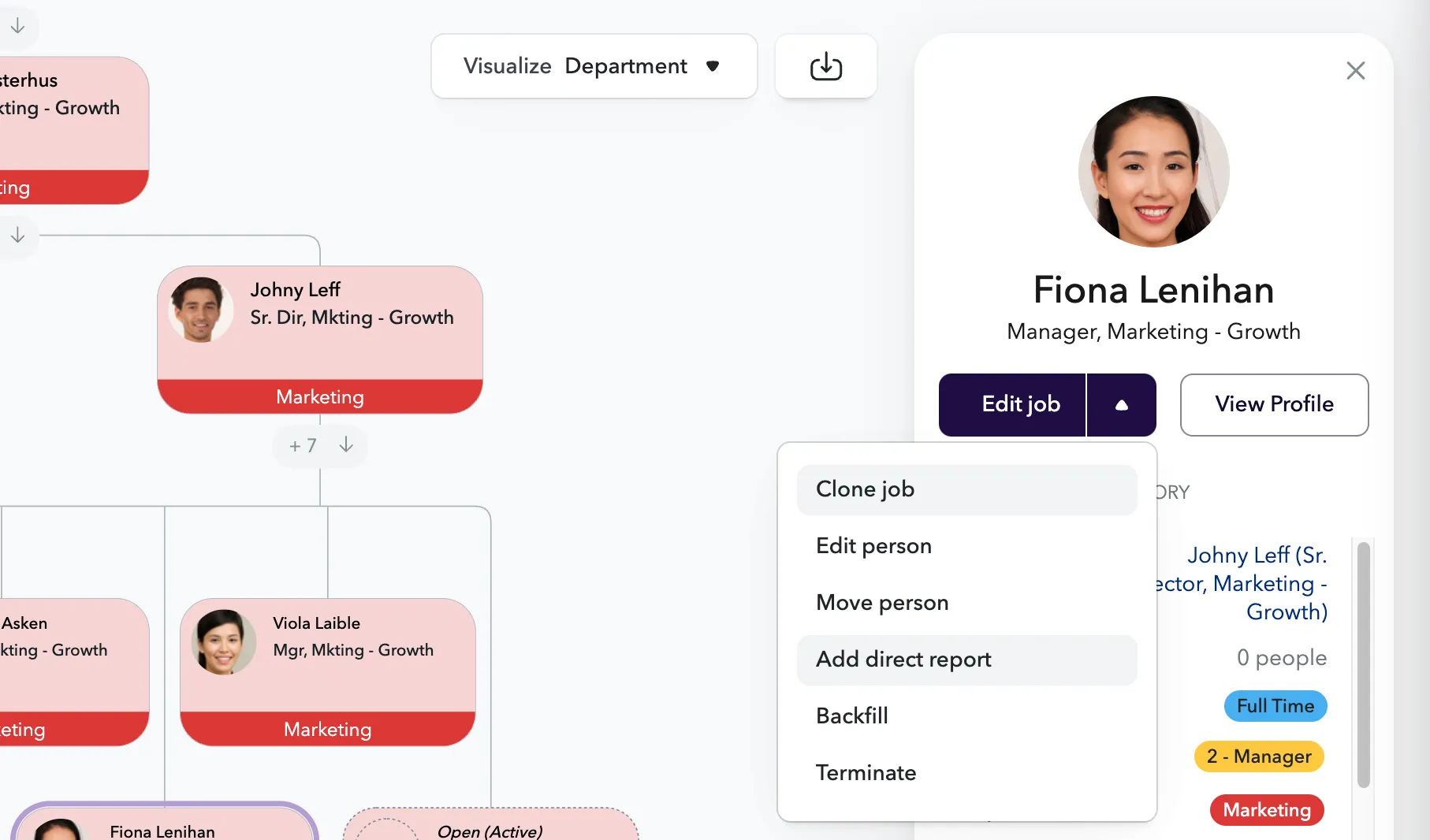Select Add direct report option
Viewport: 1430px width, 840px height.
966,660
